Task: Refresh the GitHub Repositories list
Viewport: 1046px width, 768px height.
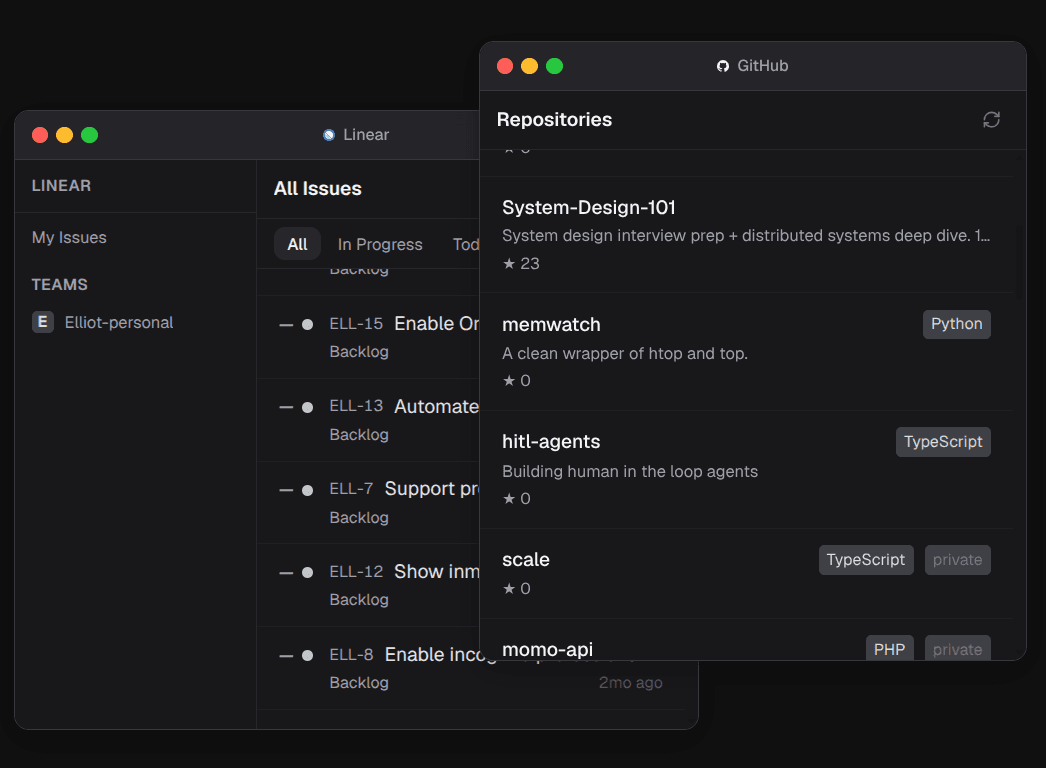Action: [991, 119]
